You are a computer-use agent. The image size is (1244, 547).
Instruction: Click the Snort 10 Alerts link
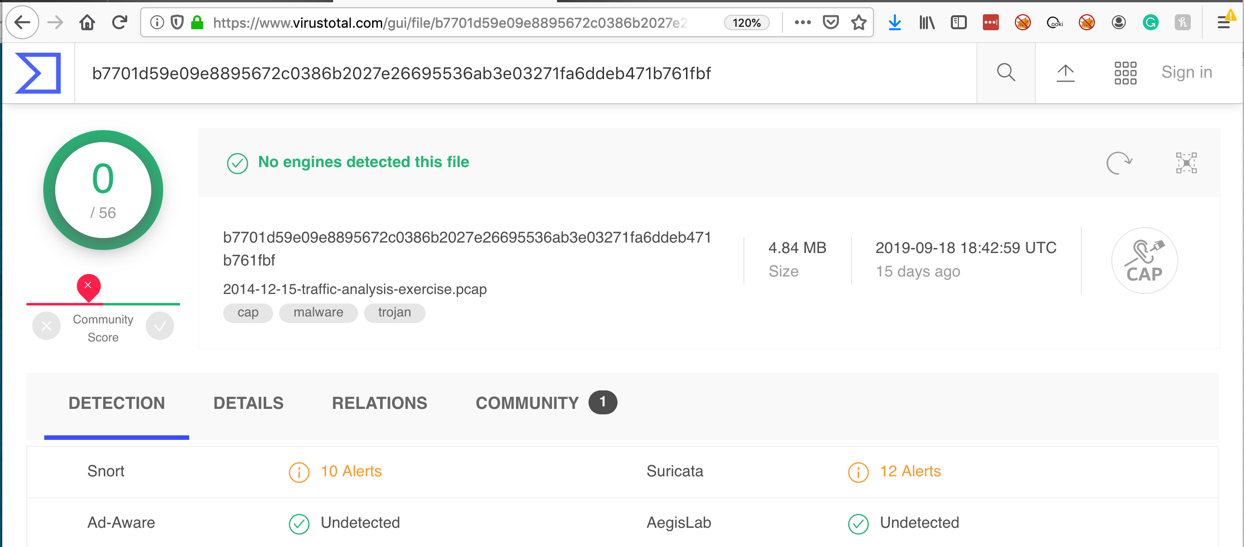pos(350,471)
